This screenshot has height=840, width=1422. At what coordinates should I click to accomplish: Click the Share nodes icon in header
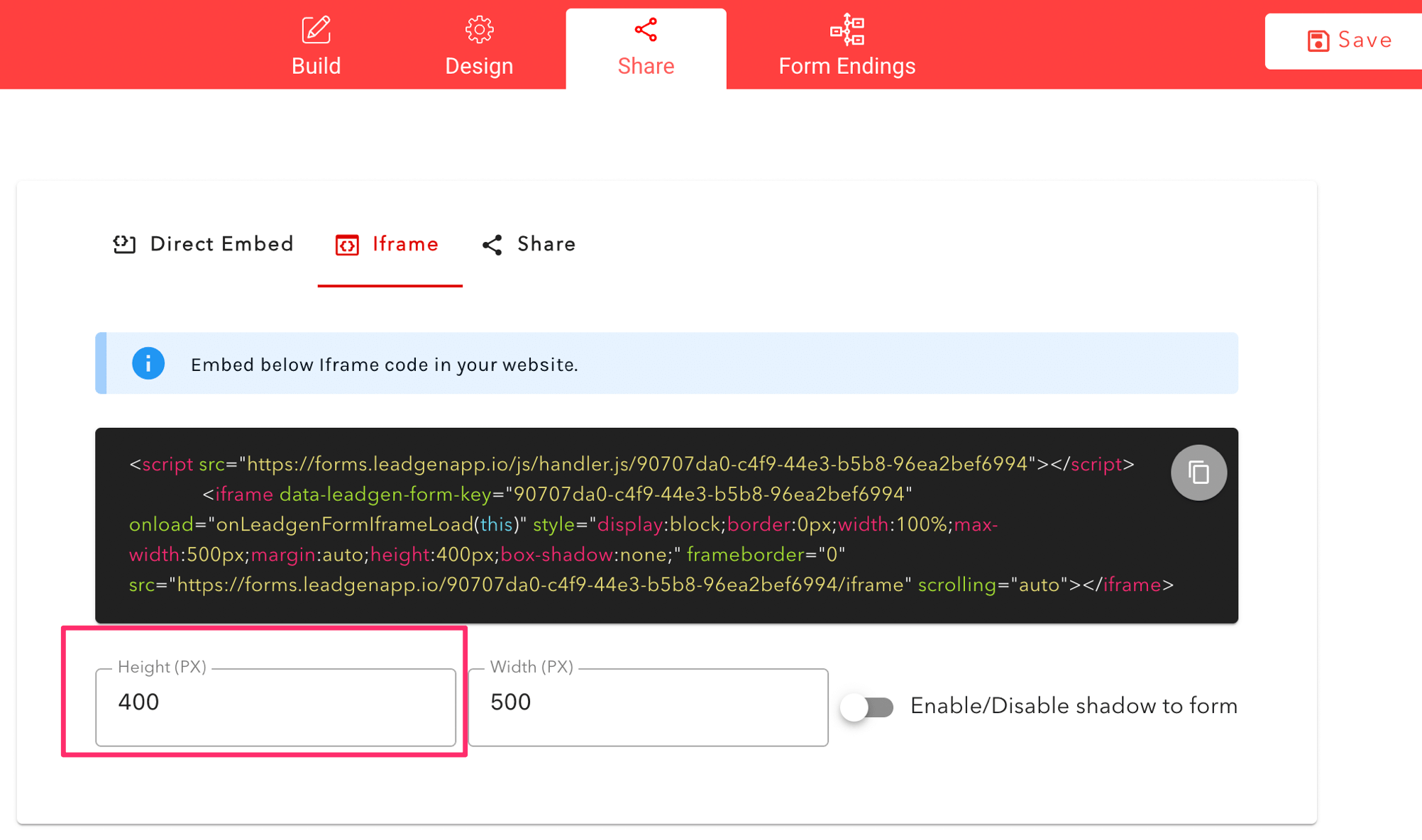coord(646,30)
